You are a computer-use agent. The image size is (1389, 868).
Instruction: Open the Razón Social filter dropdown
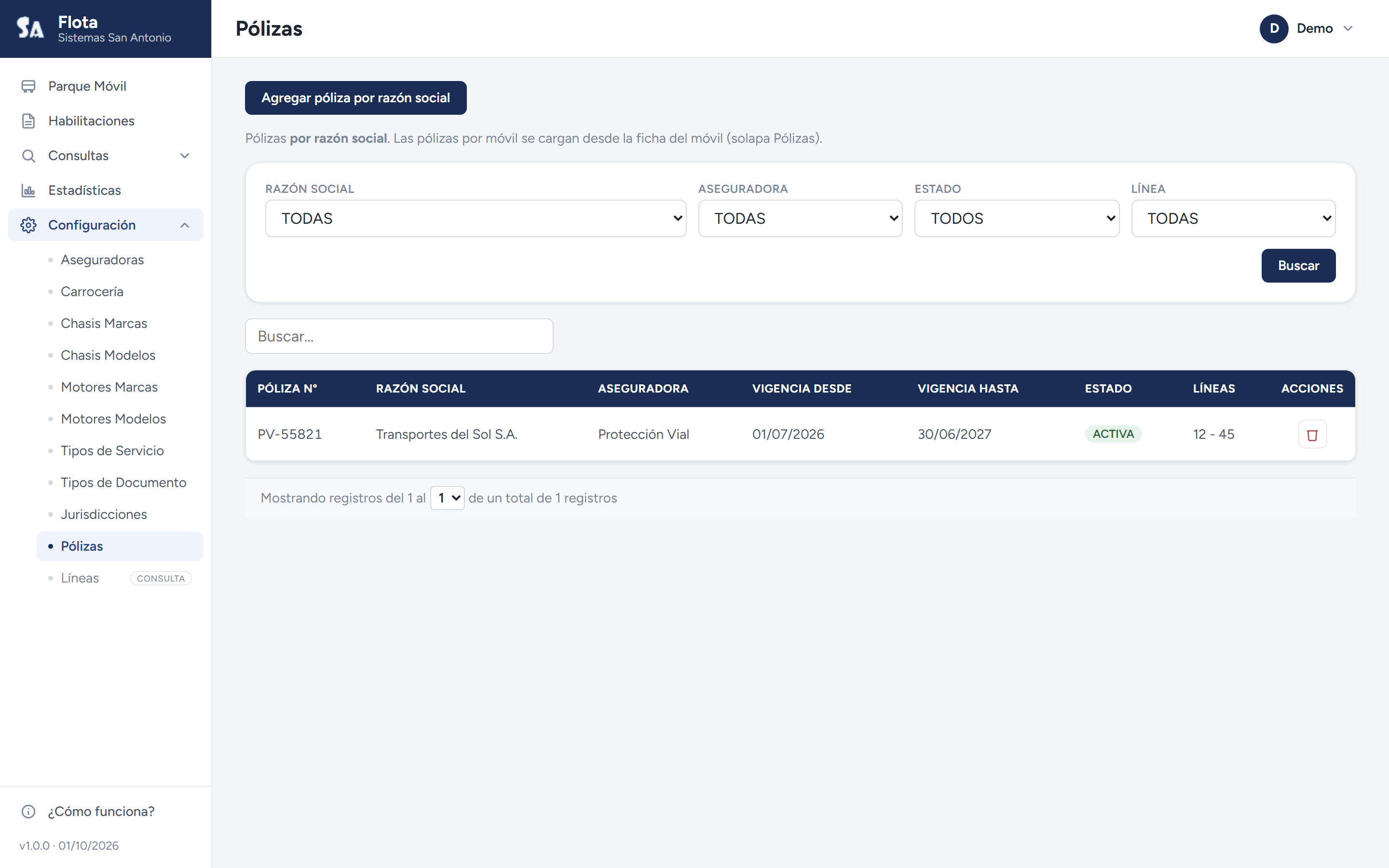click(x=476, y=218)
